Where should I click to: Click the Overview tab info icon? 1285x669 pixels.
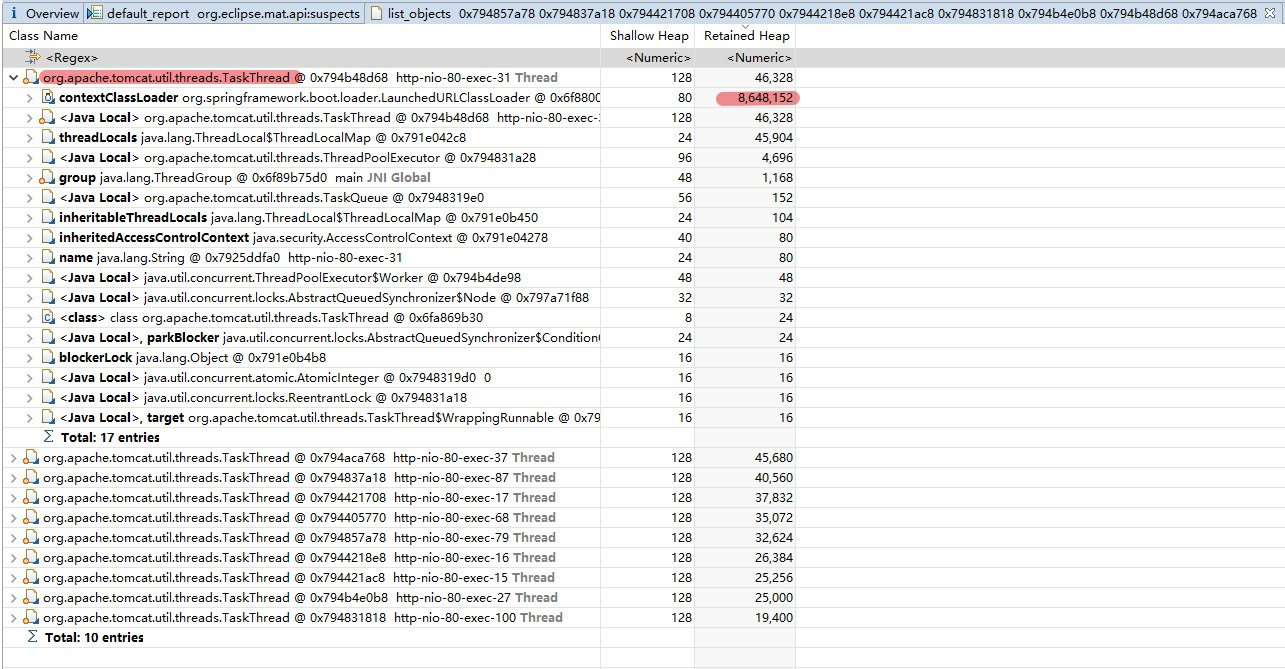click(x=14, y=14)
